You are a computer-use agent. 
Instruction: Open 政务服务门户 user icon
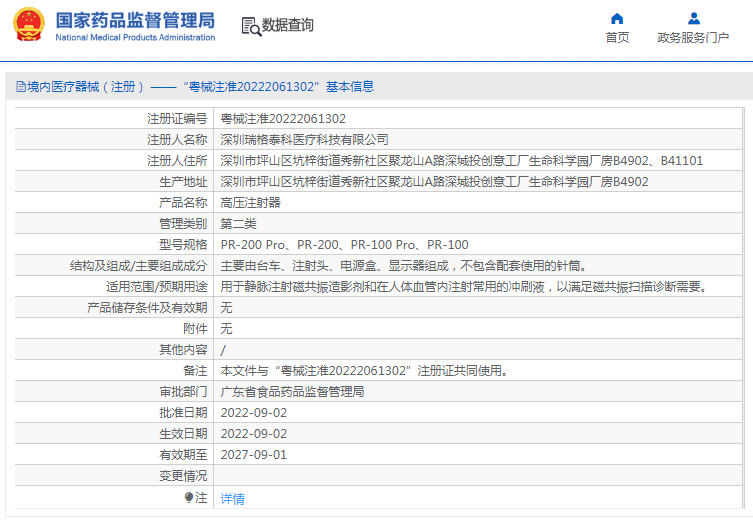pyautogui.click(x=693, y=19)
